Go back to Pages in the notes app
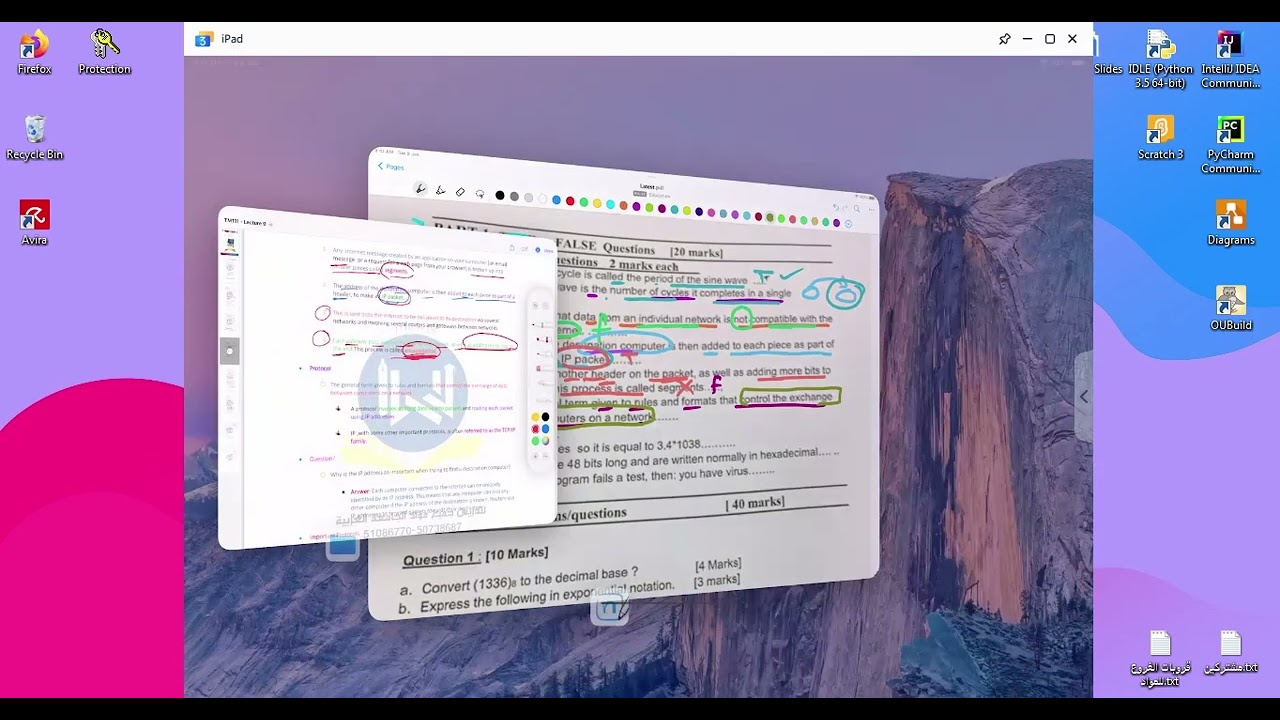The image size is (1280, 720). click(391, 166)
